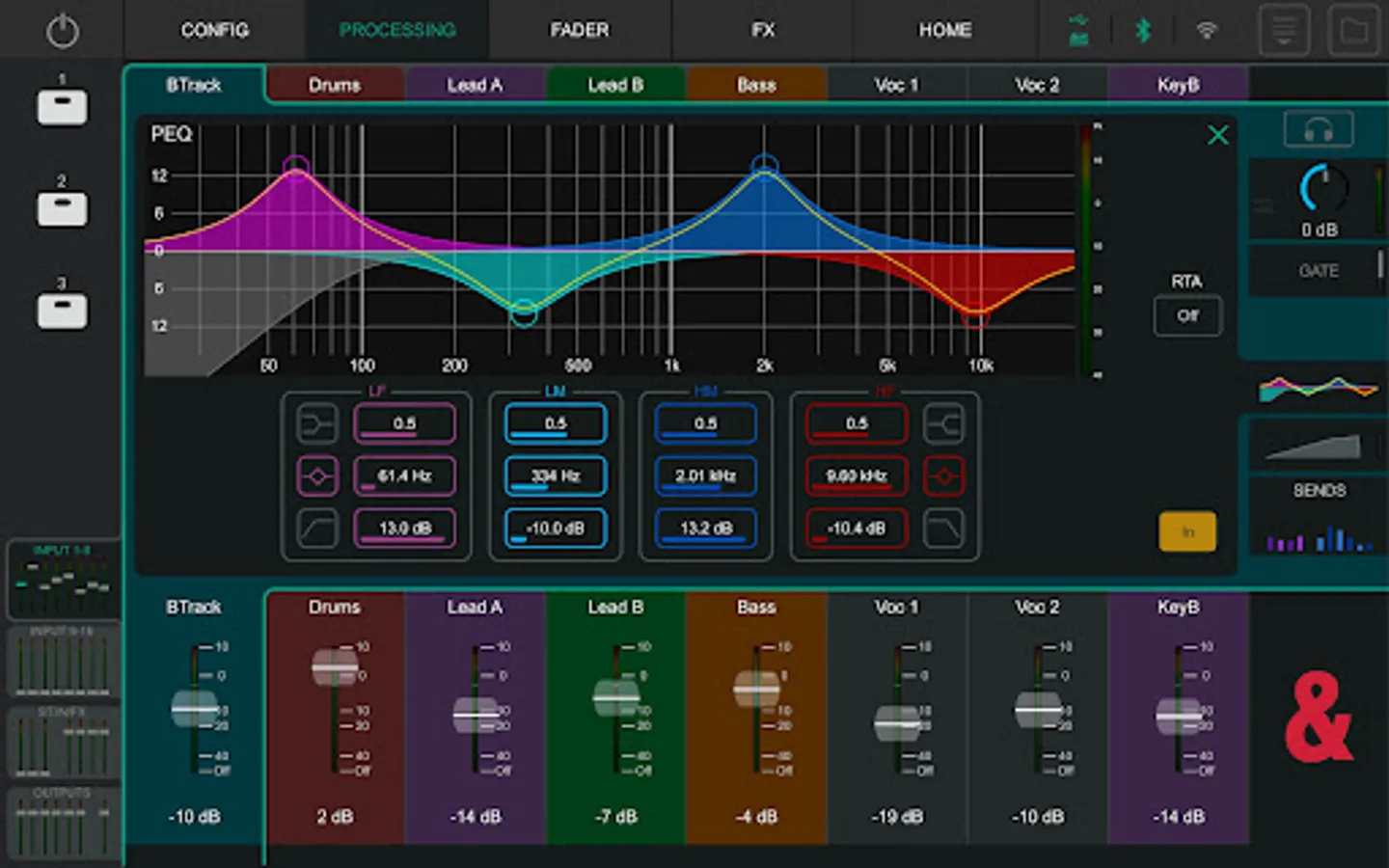Tap the power icon in the top bar

point(62,31)
